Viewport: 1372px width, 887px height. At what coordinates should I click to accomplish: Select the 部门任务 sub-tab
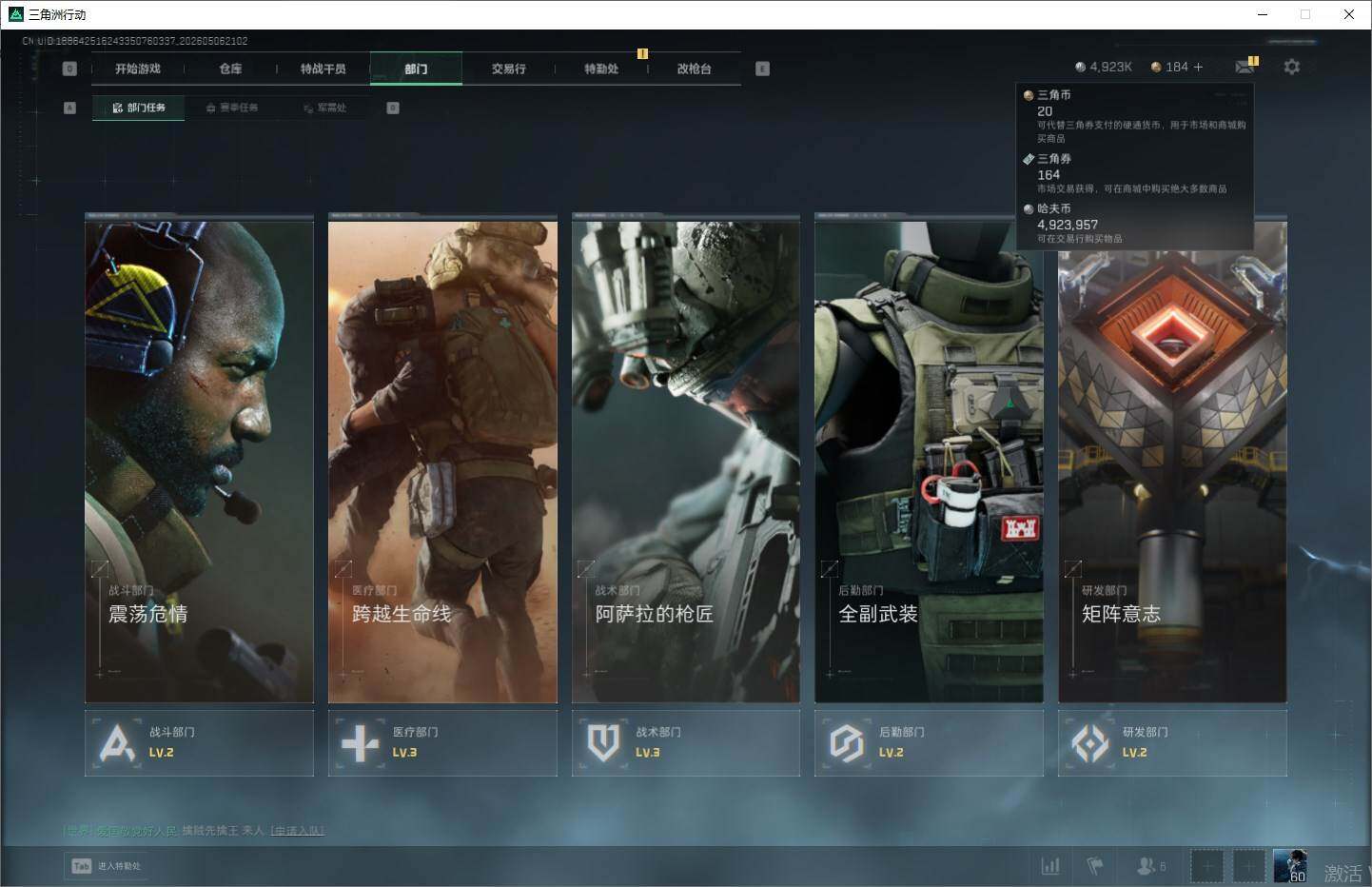point(139,108)
